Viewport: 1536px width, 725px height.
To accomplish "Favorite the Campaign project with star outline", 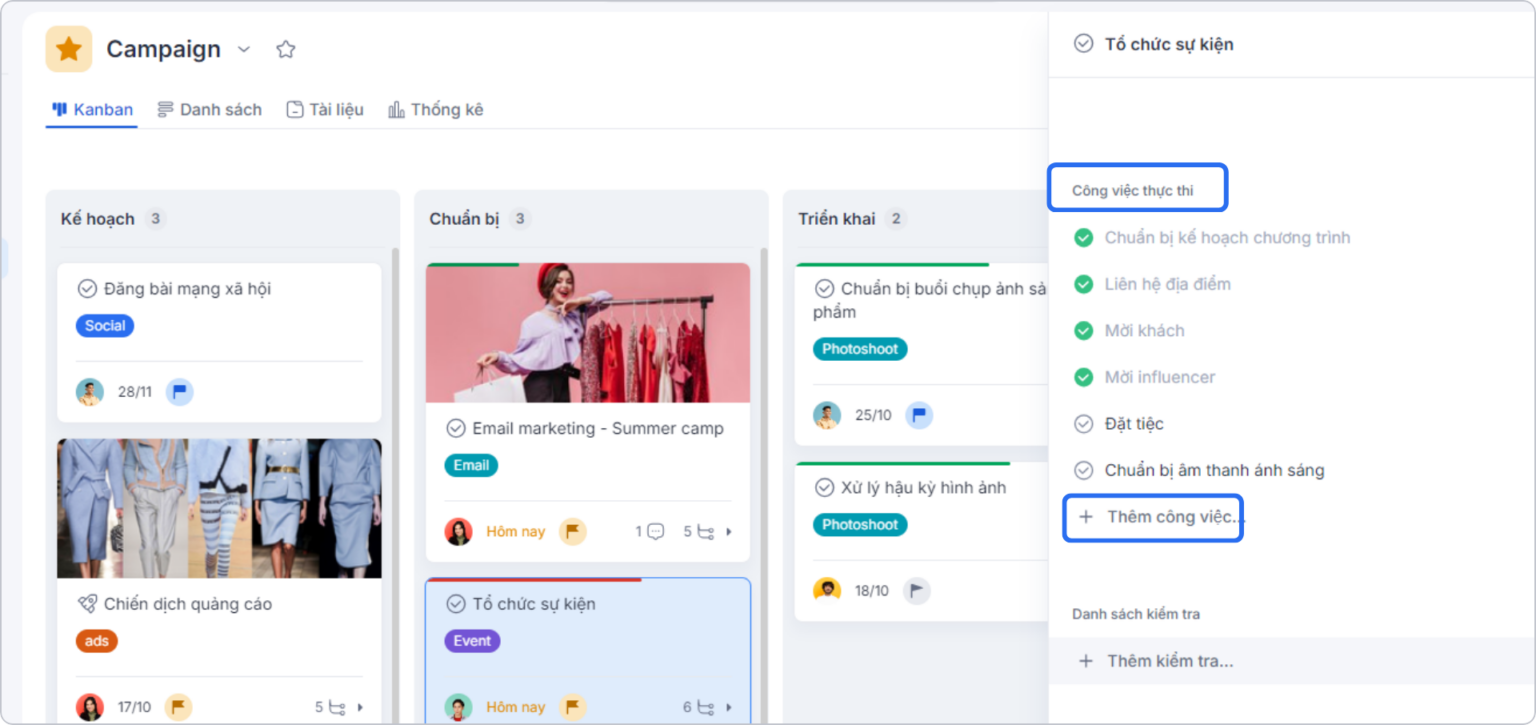I will coord(286,49).
